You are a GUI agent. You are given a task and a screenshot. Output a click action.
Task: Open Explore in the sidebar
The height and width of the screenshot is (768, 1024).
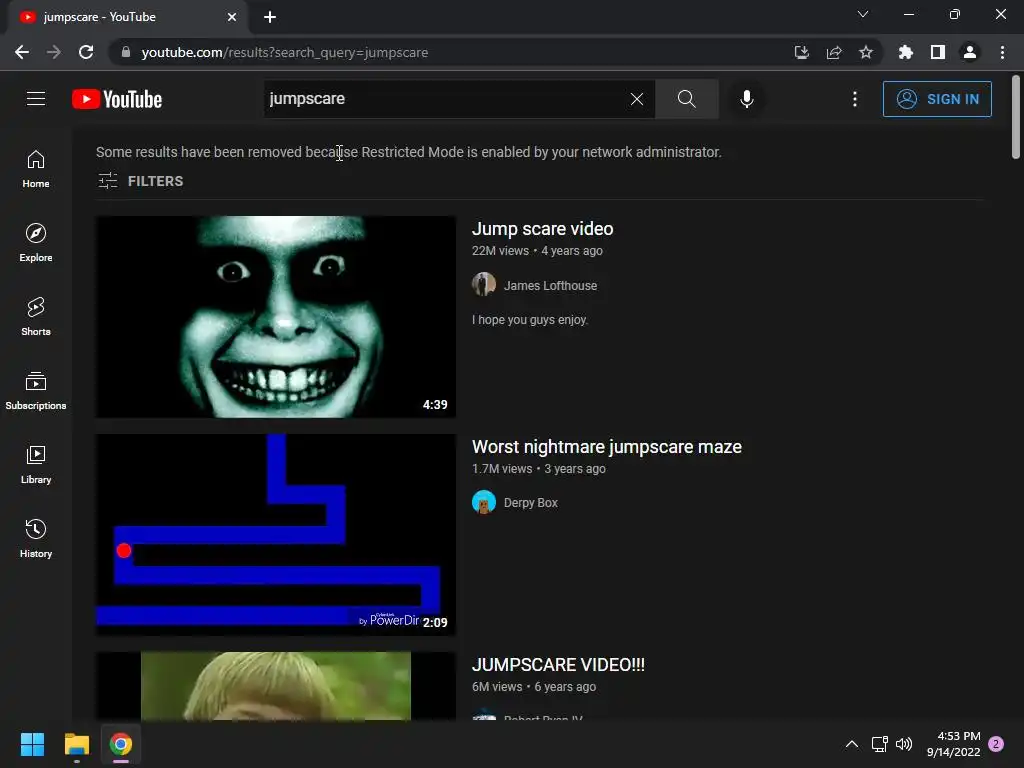(x=36, y=243)
